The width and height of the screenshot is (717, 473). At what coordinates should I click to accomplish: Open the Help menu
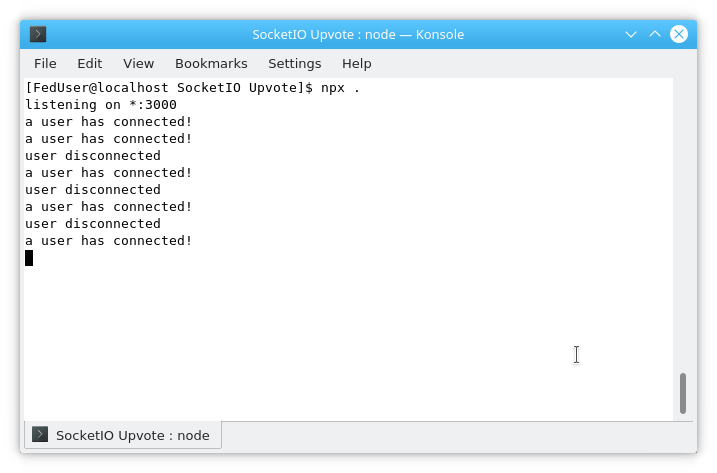pos(356,64)
